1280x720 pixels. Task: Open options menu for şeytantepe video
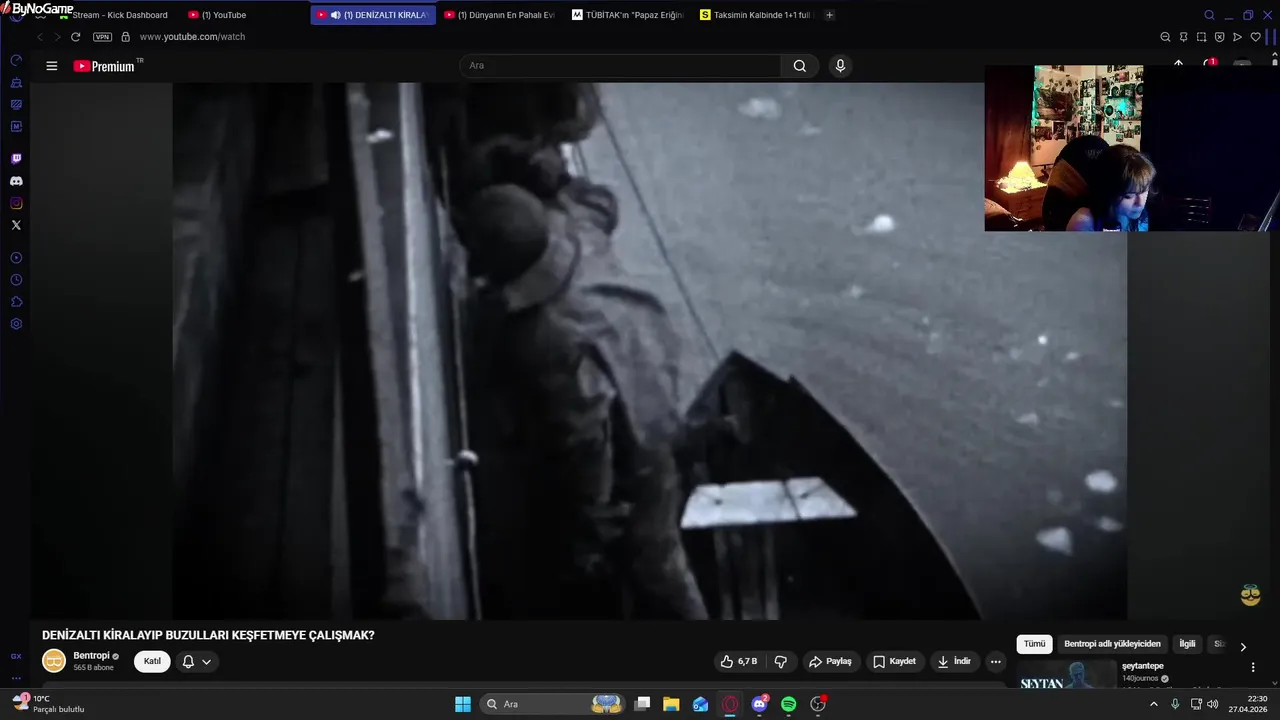(x=1253, y=667)
